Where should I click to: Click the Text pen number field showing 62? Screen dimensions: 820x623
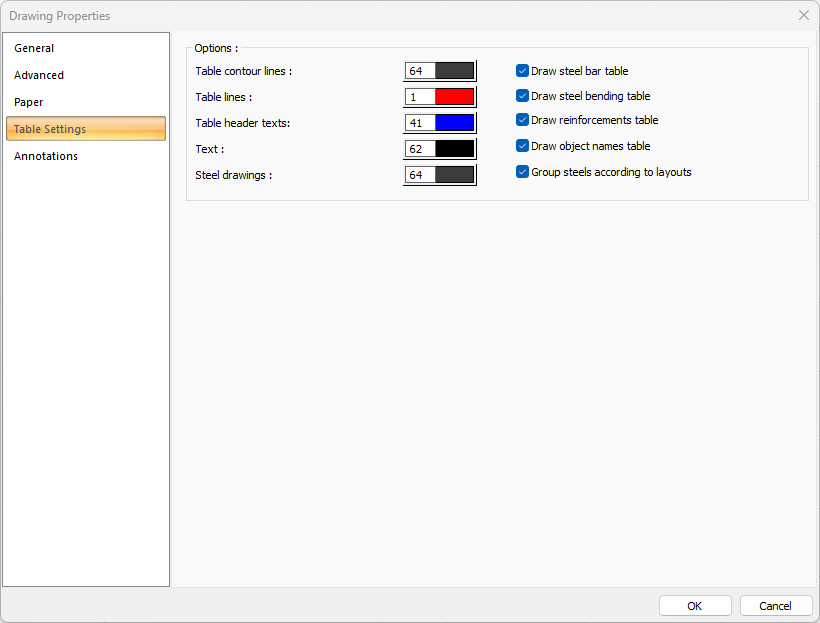point(420,149)
